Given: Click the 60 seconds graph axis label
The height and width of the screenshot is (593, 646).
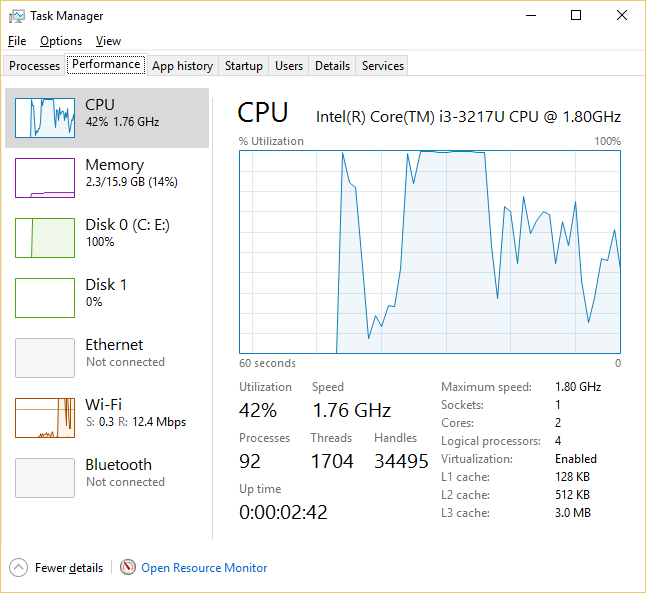Looking at the screenshot, I should [267, 363].
